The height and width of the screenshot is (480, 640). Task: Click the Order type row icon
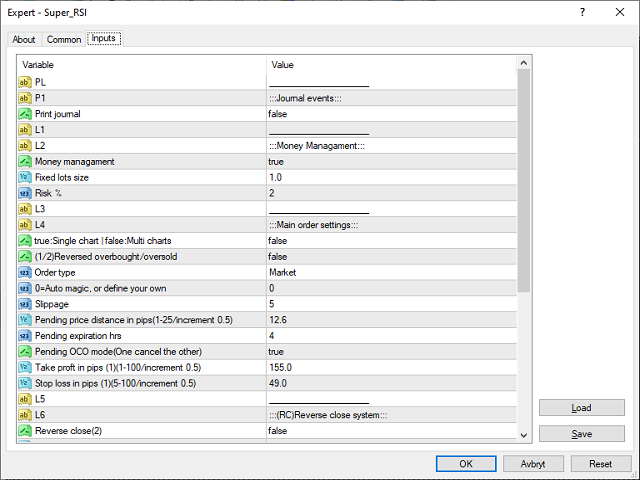tap(25, 272)
